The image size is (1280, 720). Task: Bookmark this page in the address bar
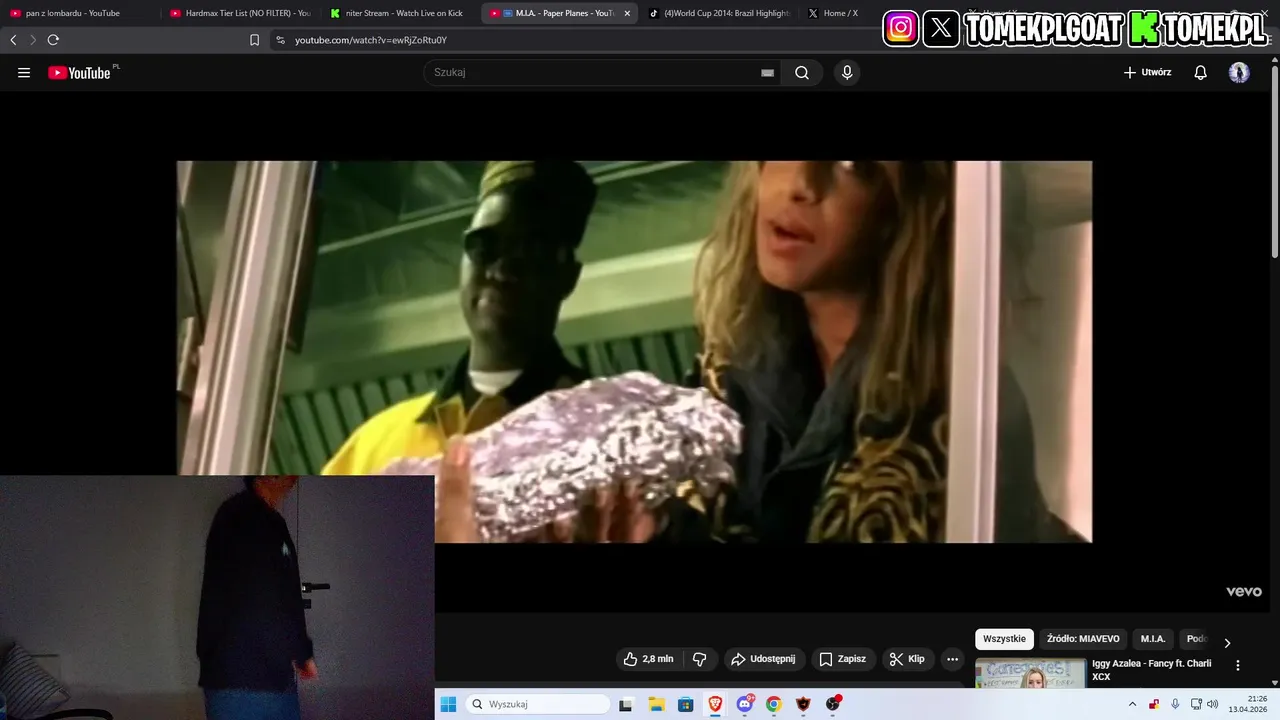point(254,40)
